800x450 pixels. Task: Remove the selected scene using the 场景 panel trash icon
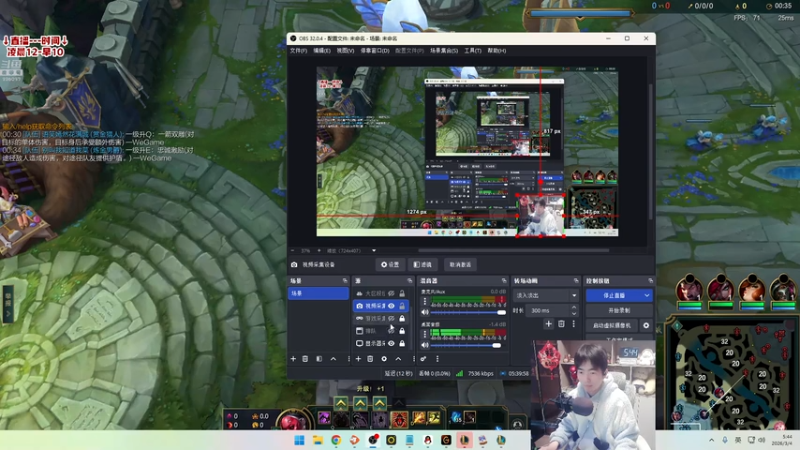(305, 359)
